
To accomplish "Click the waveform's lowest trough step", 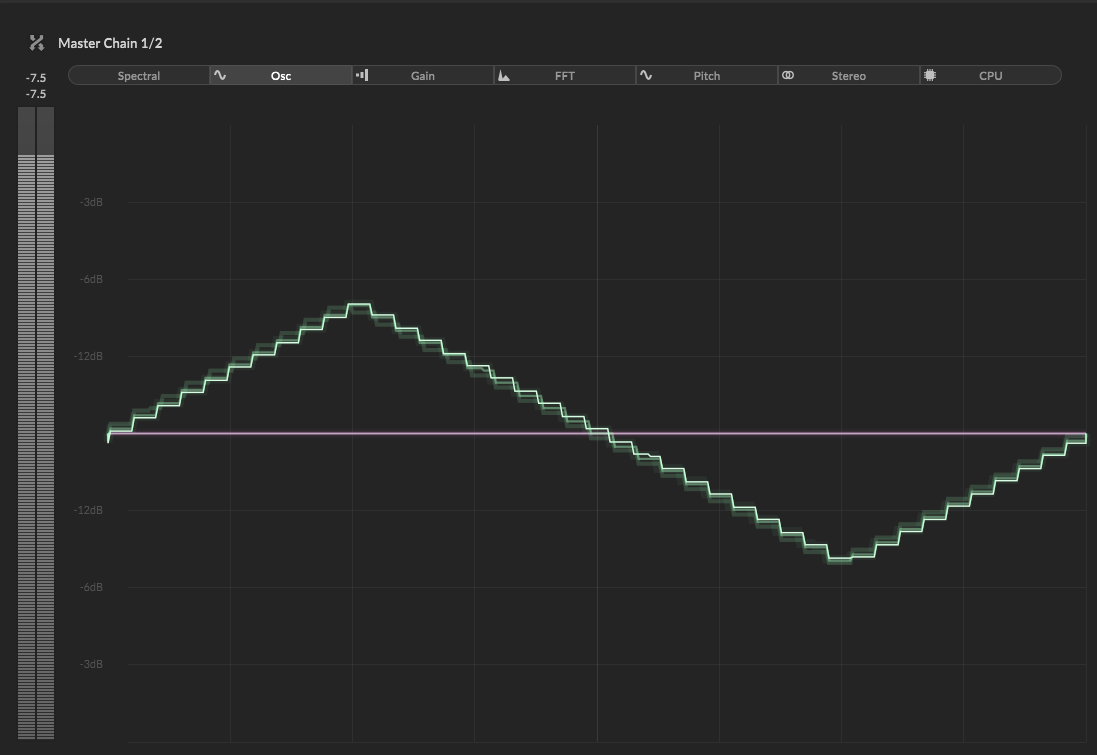I will (838, 559).
